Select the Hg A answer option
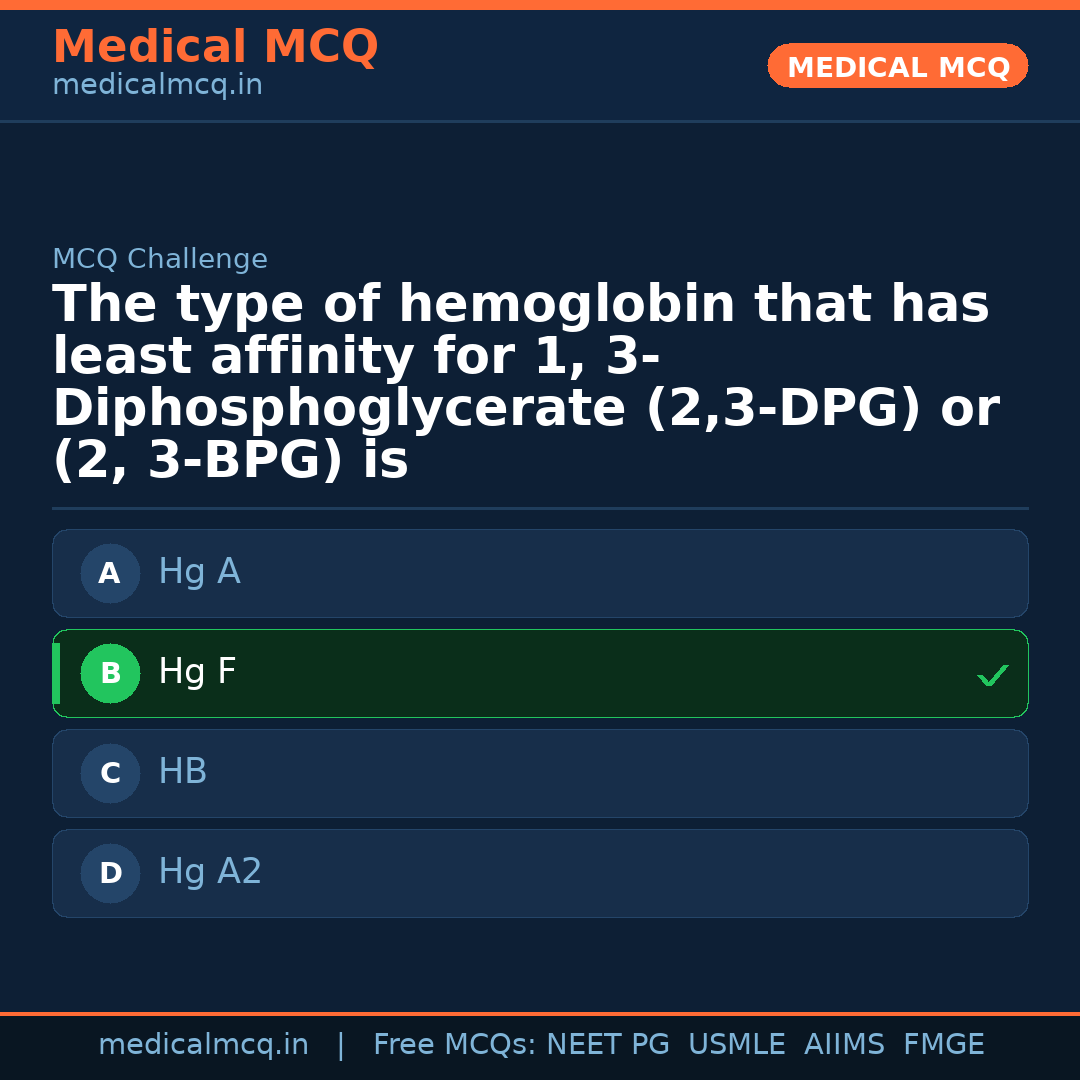Screen dimensions: 1080x1080 (540, 574)
